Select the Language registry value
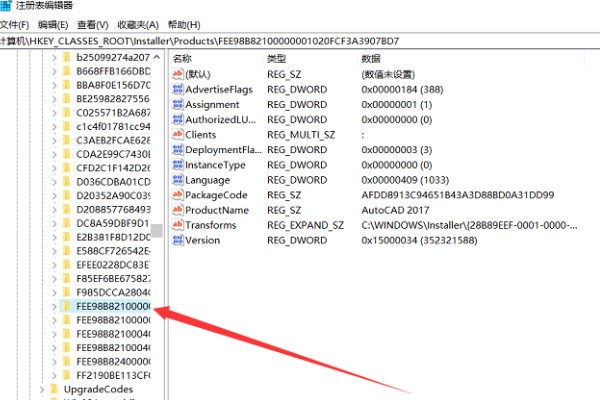600x400 pixels. tap(207, 181)
